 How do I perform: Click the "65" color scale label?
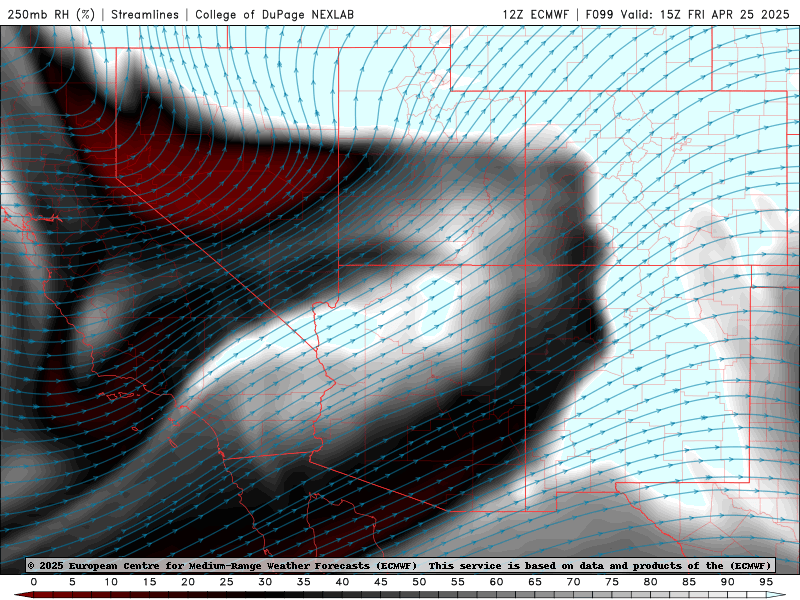535,582
